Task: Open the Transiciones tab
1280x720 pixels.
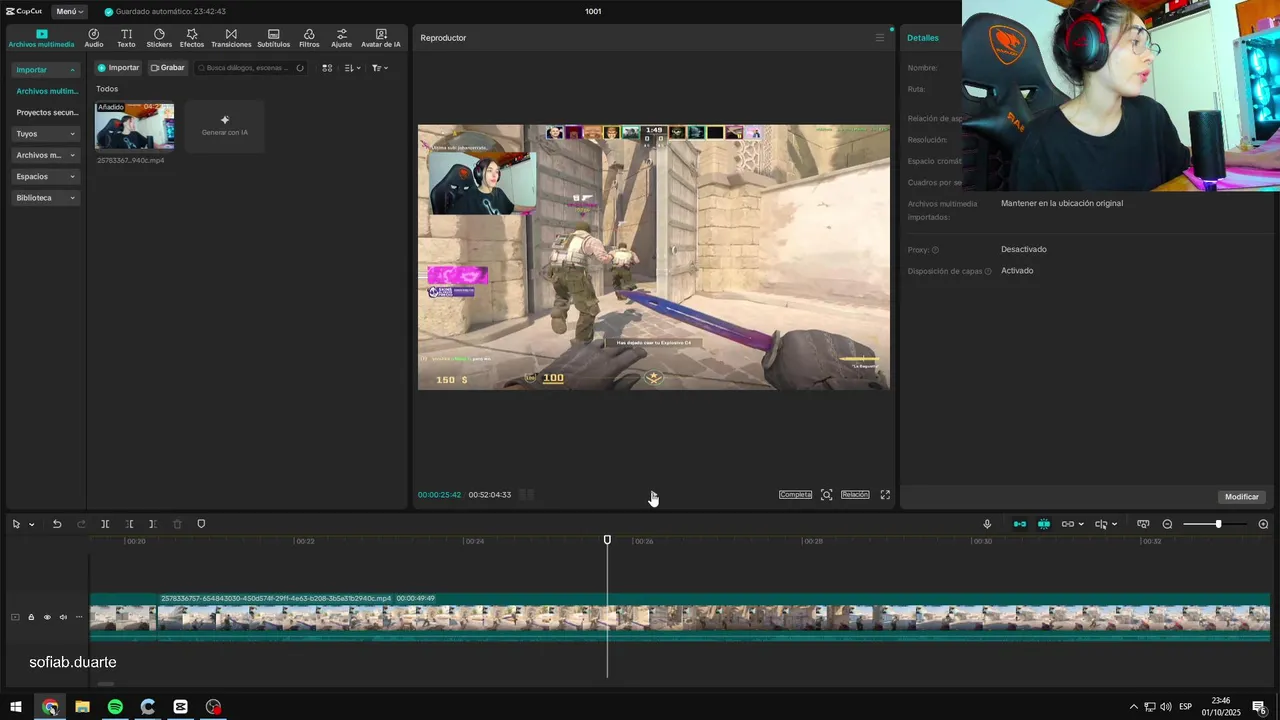Action: click(231, 38)
